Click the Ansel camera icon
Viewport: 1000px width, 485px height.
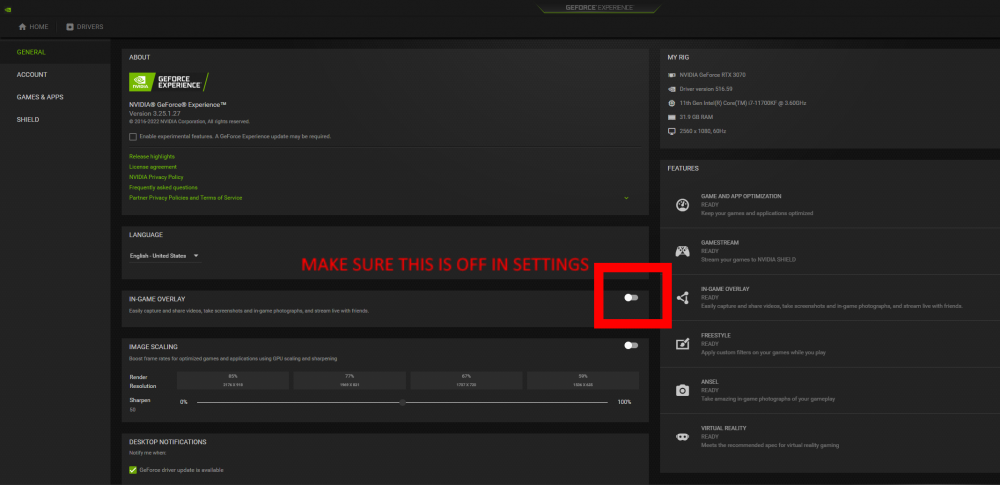[x=682, y=390]
